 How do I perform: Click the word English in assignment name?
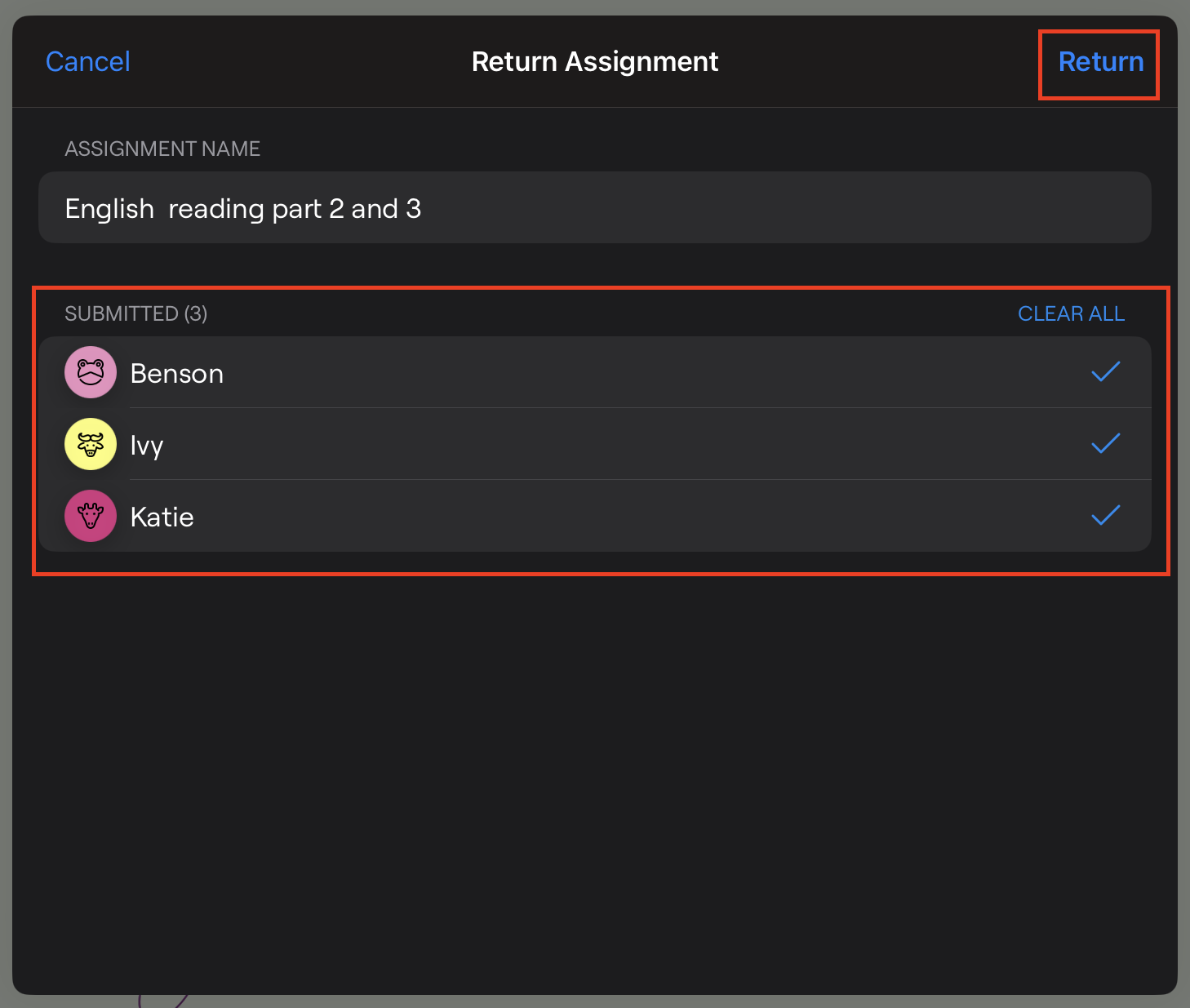[x=109, y=209]
